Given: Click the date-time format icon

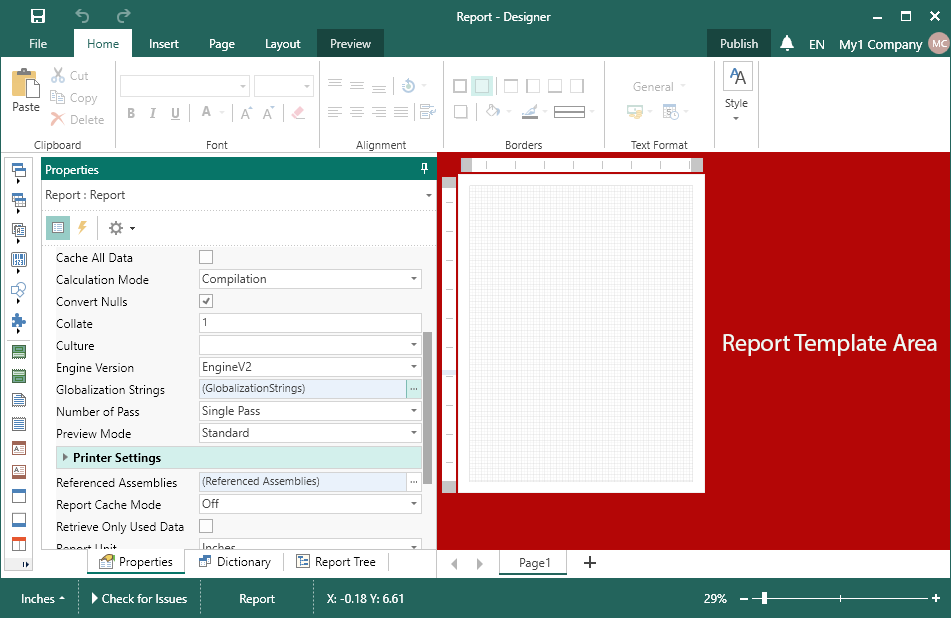Looking at the screenshot, I should (670, 111).
